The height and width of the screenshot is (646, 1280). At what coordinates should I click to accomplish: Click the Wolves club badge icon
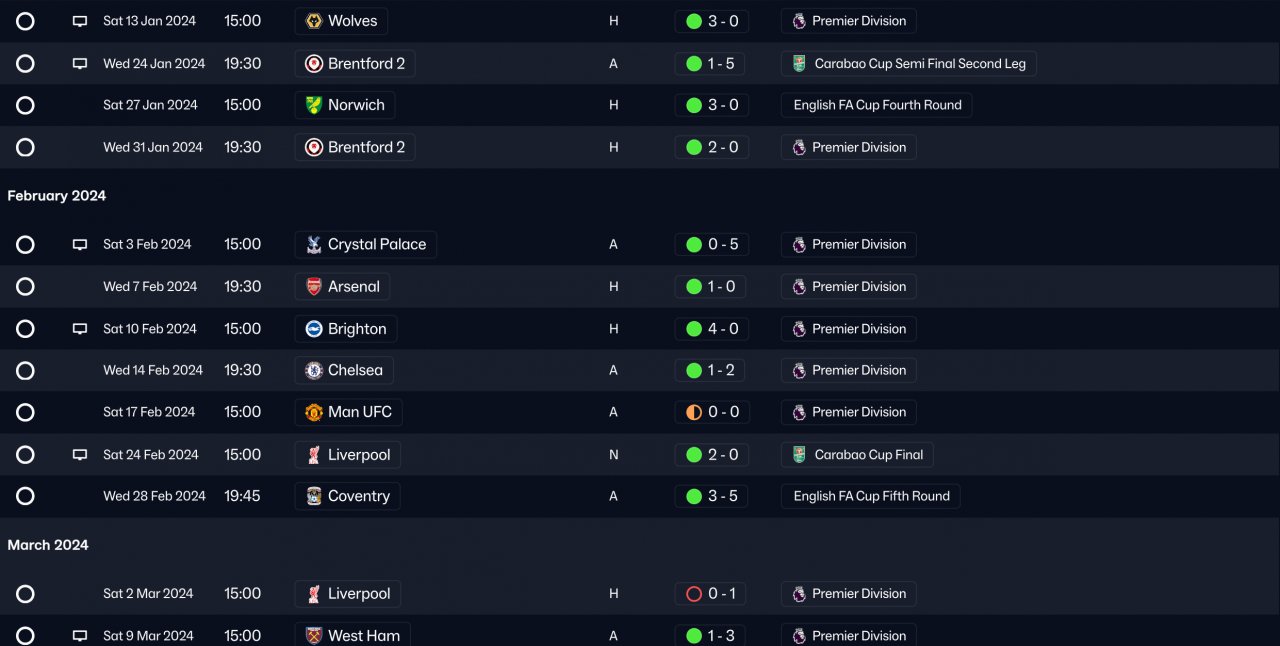coord(314,21)
